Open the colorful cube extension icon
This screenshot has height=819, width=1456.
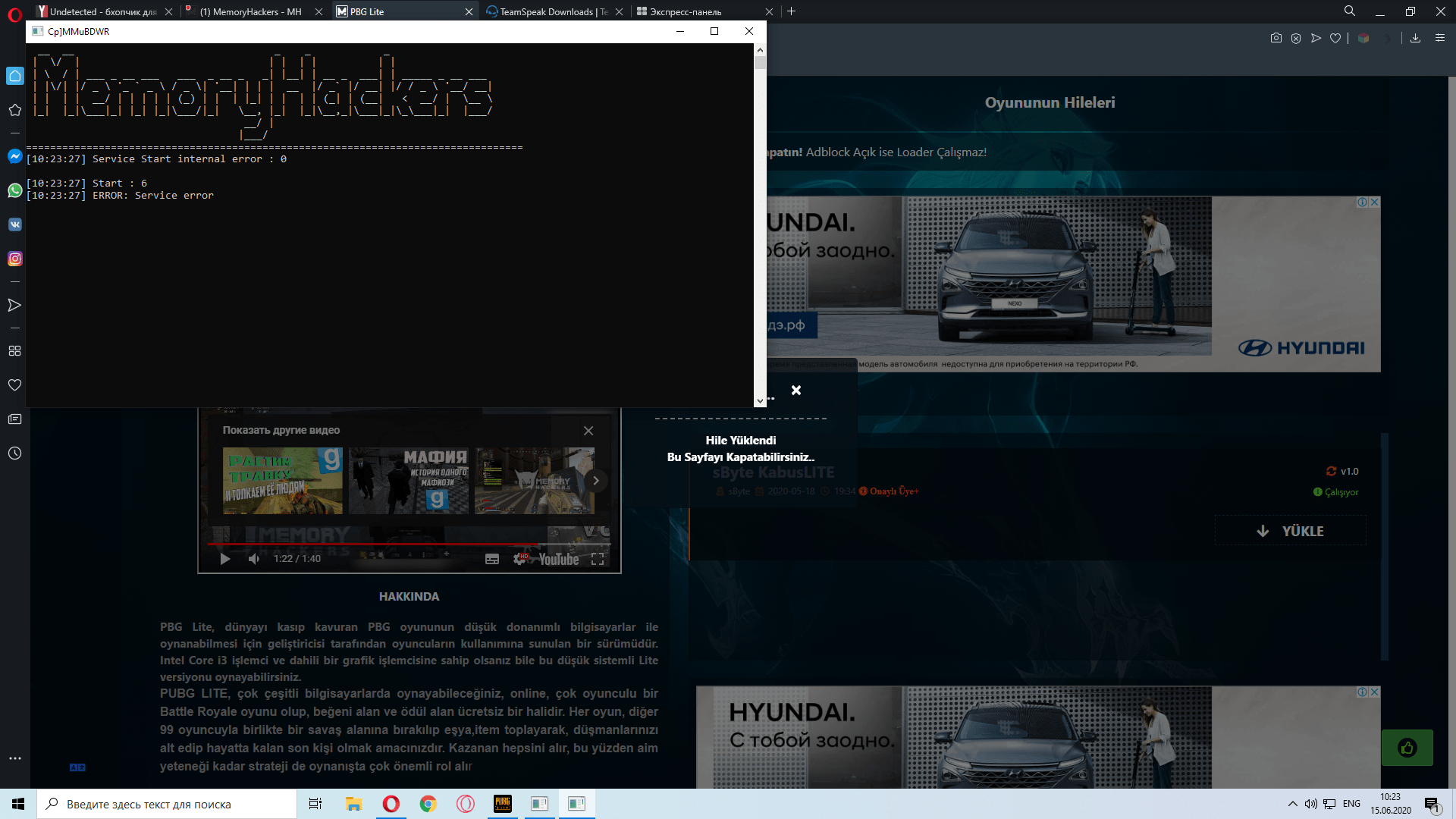tap(1363, 38)
